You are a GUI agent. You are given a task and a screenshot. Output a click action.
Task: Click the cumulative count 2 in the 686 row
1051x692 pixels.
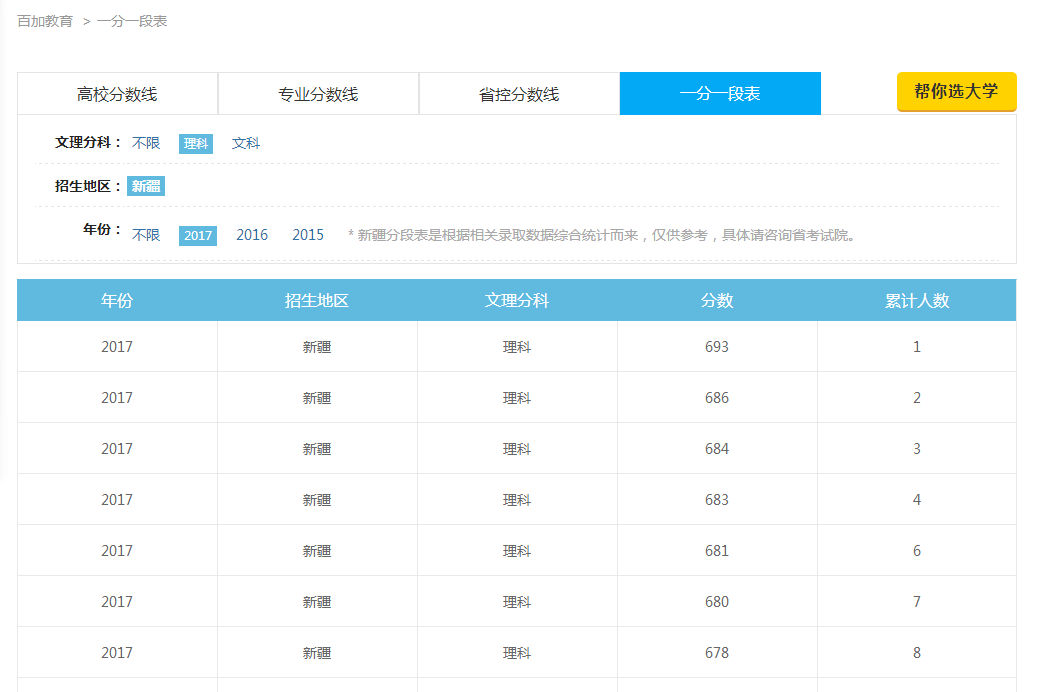[917, 398]
